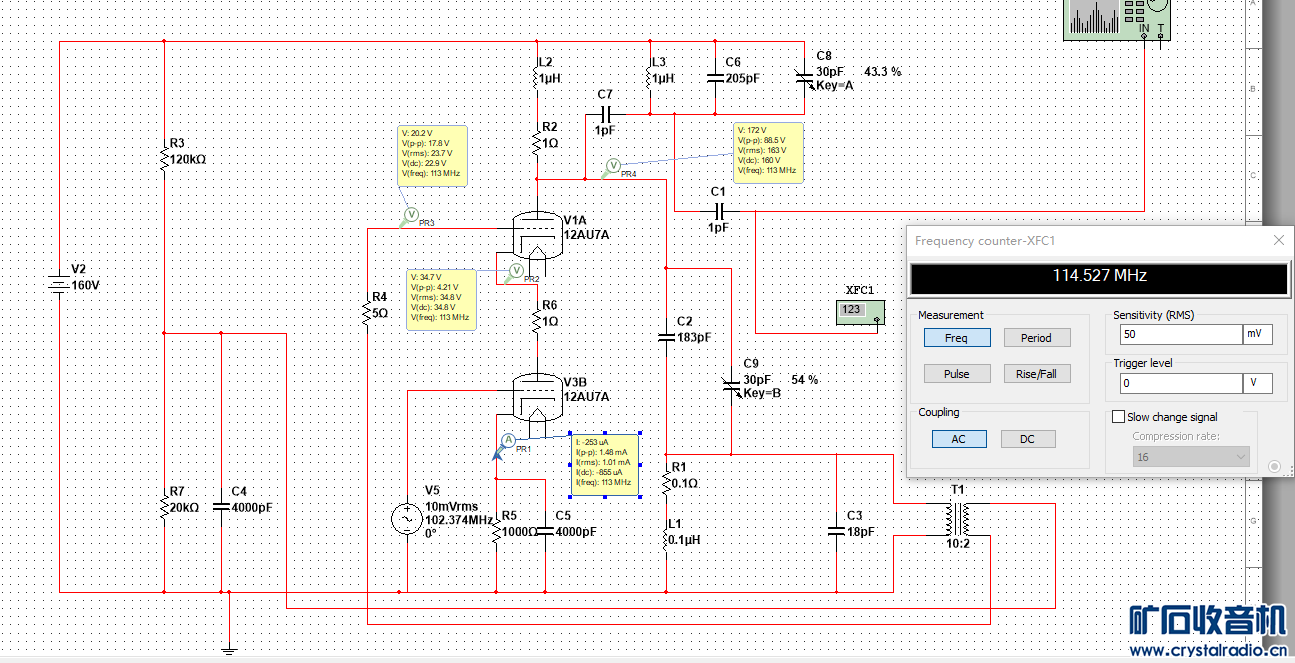
Task: Switch measurement to Freq
Action: (x=957, y=338)
